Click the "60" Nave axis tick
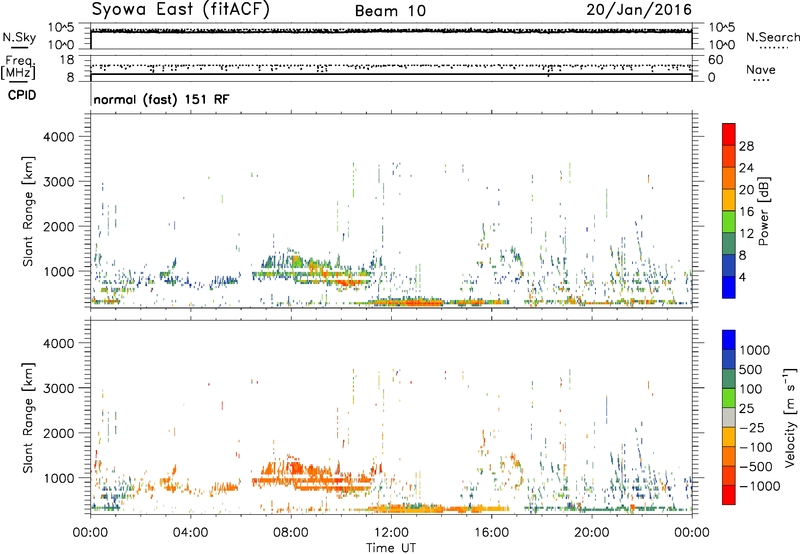This screenshot has height=554, width=800. 716,60
